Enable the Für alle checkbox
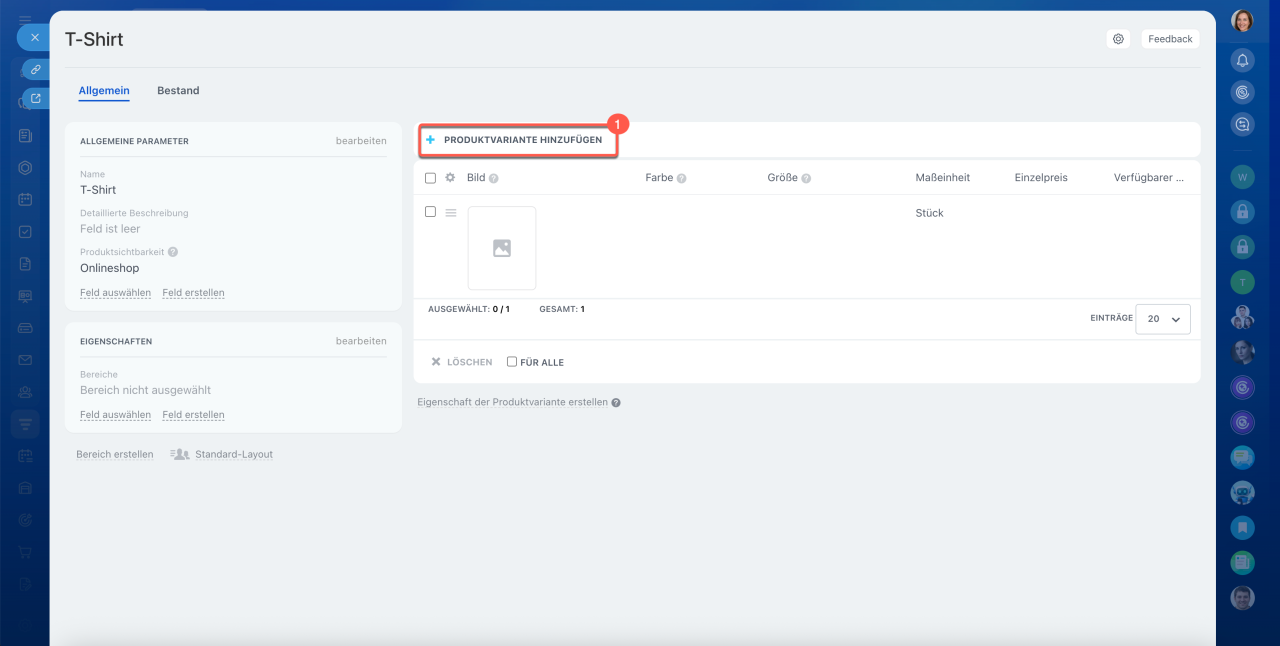The height and width of the screenshot is (646, 1280). [512, 362]
